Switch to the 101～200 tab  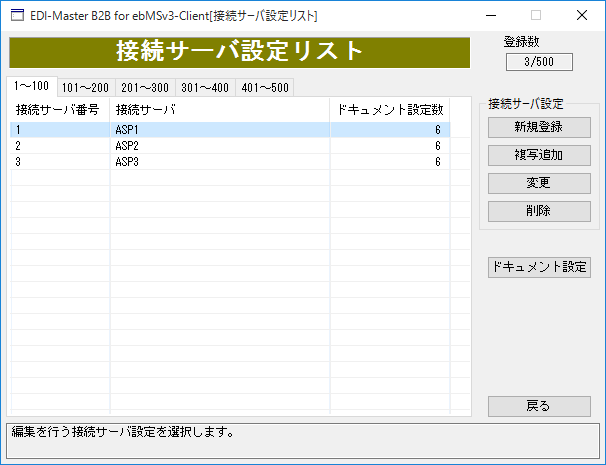coord(85,87)
